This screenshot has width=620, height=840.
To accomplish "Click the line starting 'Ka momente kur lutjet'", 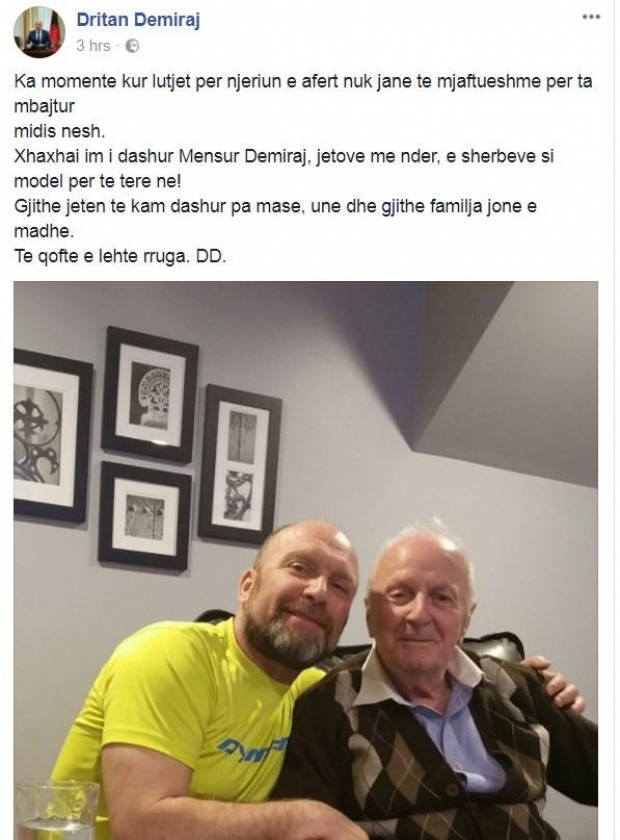I will pos(303,82).
